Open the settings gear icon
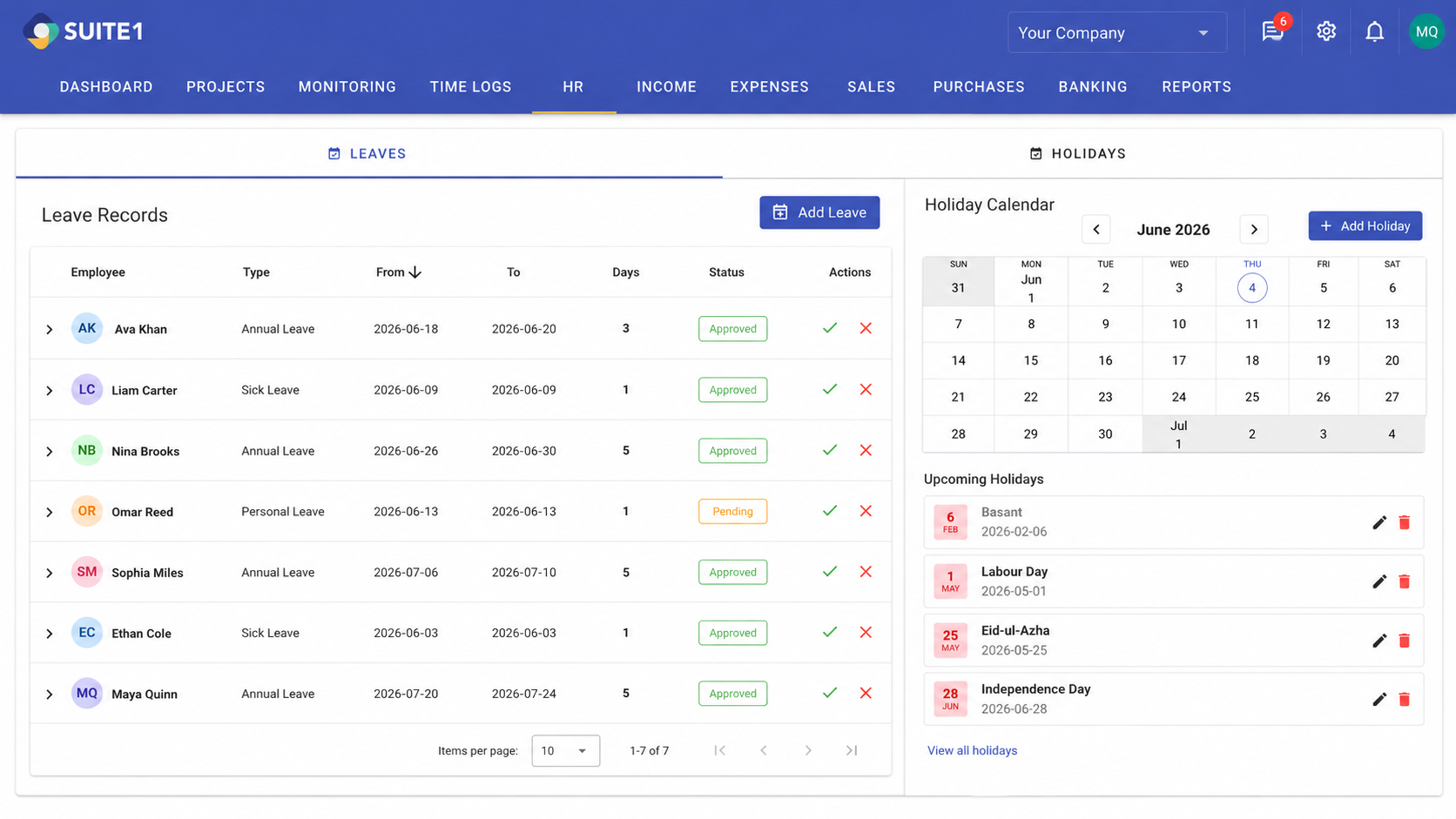Screen dimensions: 1456x819 [x=1325, y=31]
